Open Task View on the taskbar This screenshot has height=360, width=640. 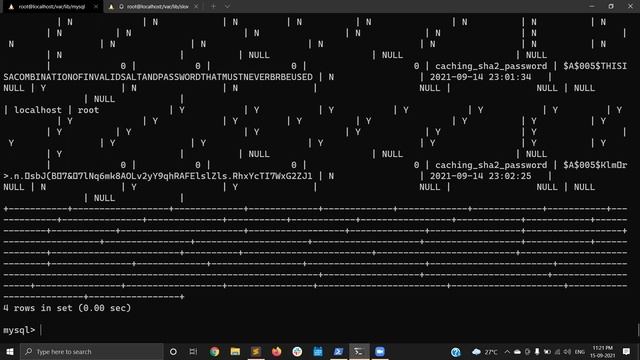coord(193,351)
